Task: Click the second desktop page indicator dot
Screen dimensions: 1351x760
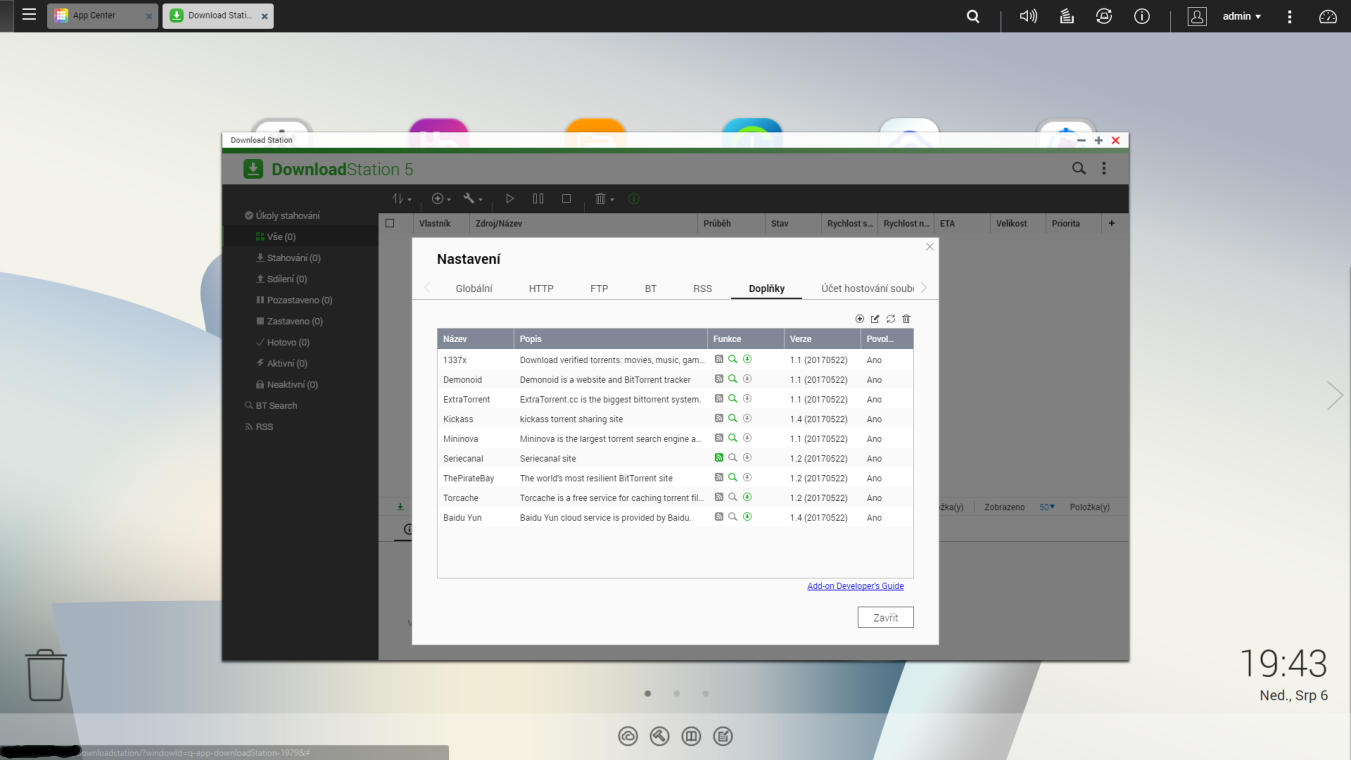Action: click(x=677, y=693)
